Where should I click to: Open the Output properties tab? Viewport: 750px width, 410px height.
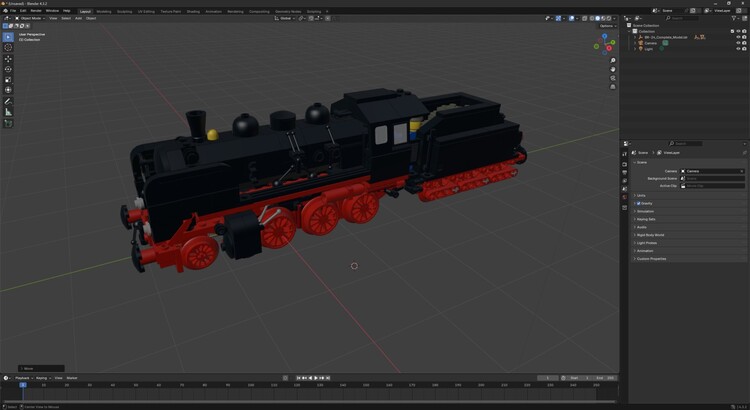(624, 173)
